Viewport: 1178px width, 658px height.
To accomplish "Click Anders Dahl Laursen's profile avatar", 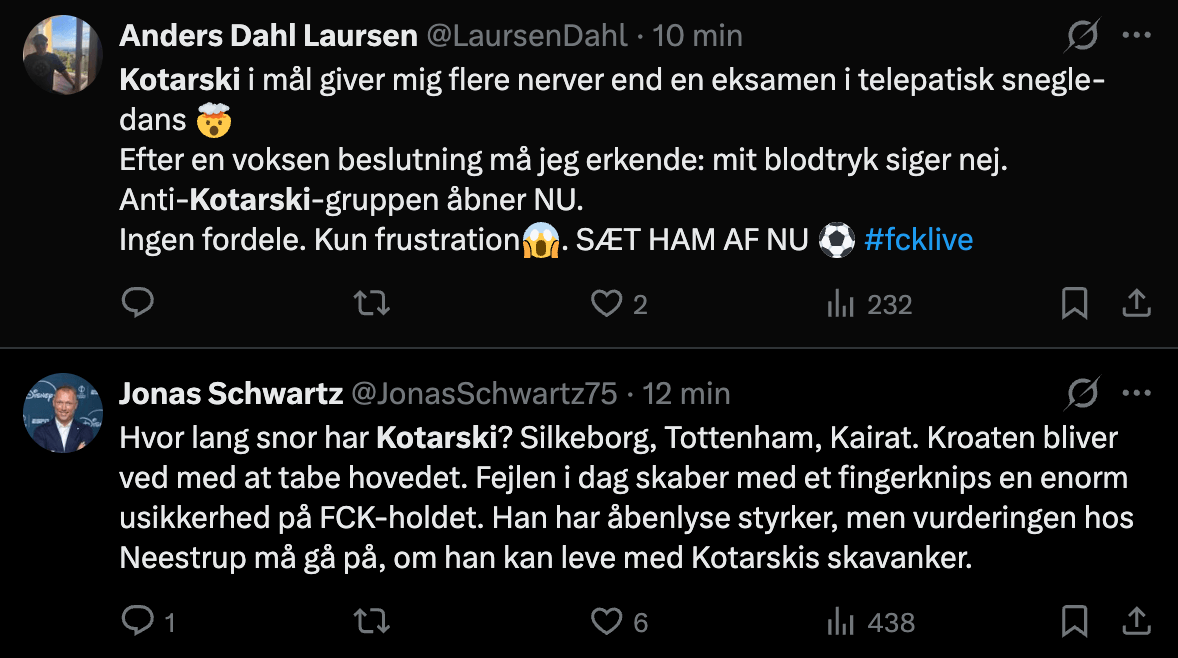I will tap(63, 55).
